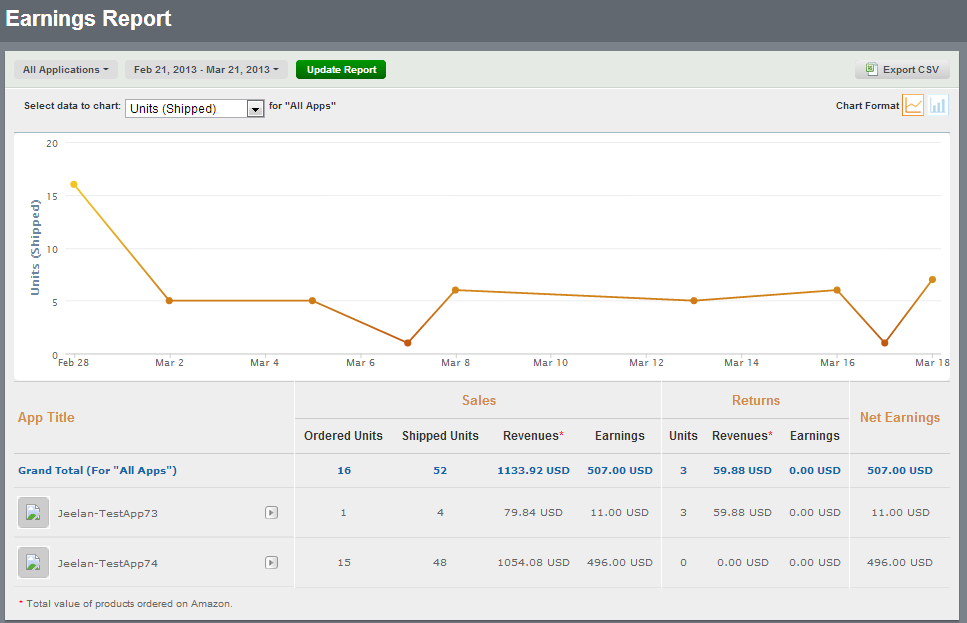Click Jeelan-TestApp73 app thumbnail icon
Image resolution: width=967 pixels, height=623 pixels.
click(33, 513)
